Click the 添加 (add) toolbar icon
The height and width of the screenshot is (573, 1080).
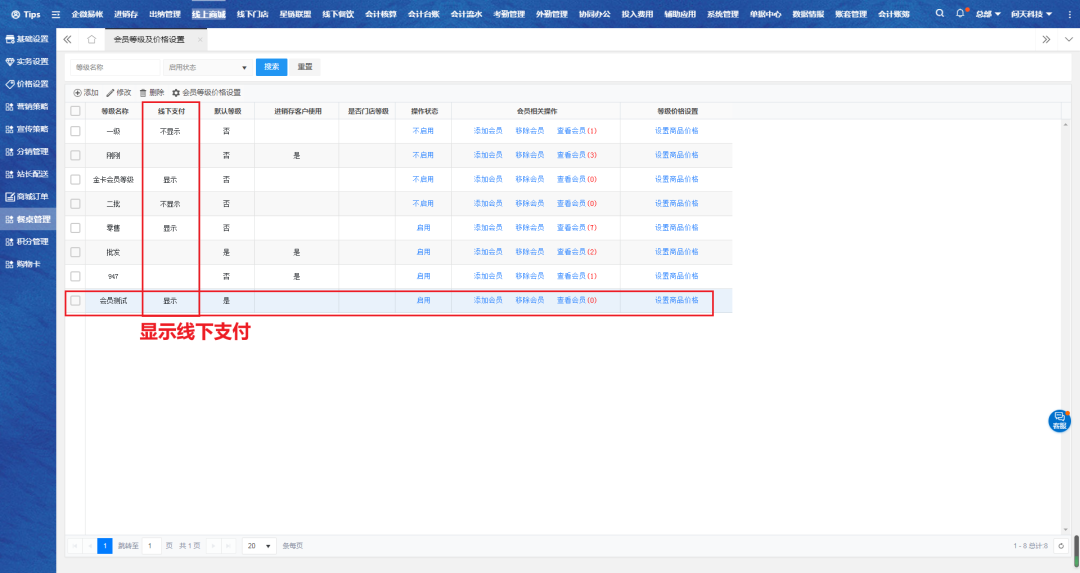tap(78, 92)
